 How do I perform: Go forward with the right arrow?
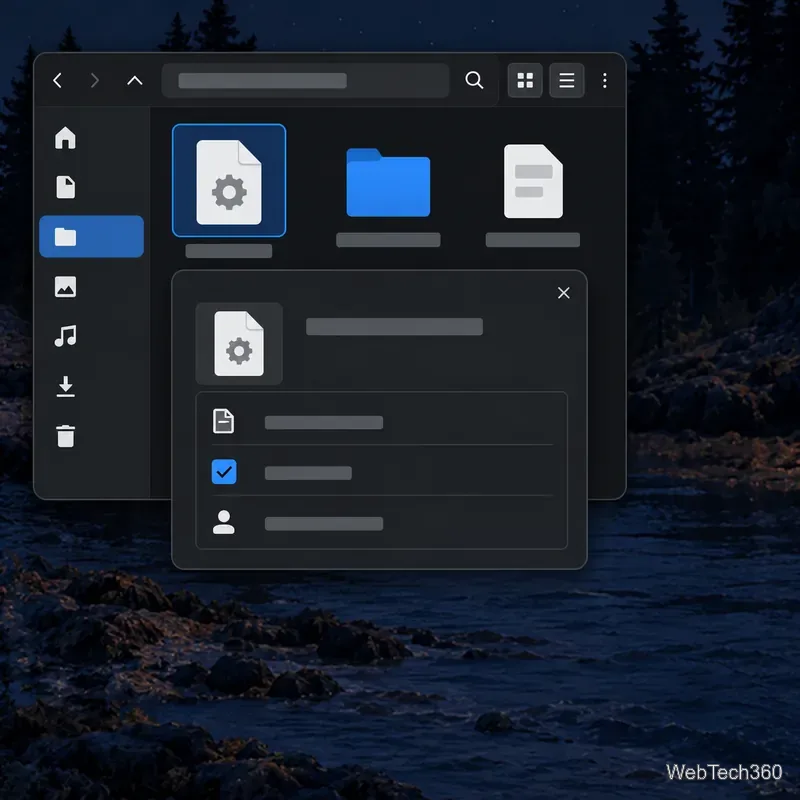(95, 80)
